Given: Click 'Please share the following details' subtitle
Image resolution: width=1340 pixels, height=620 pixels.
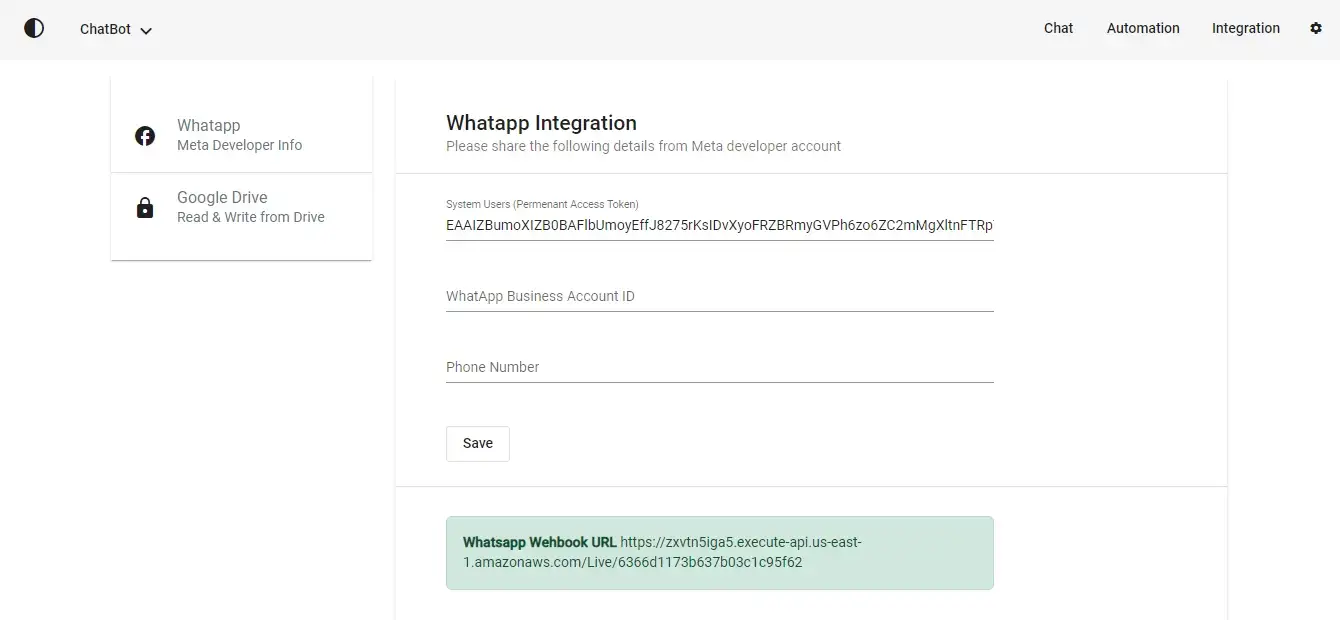Looking at the screenshot, I should 643,146.
